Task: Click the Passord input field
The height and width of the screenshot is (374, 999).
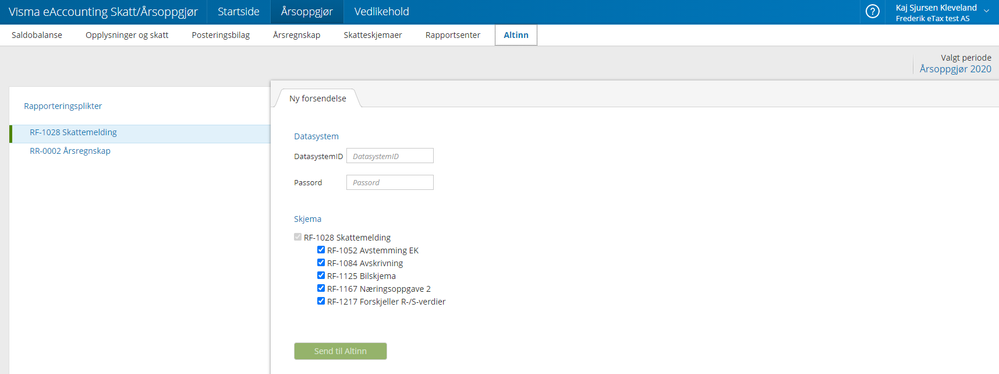Action: 390,182
